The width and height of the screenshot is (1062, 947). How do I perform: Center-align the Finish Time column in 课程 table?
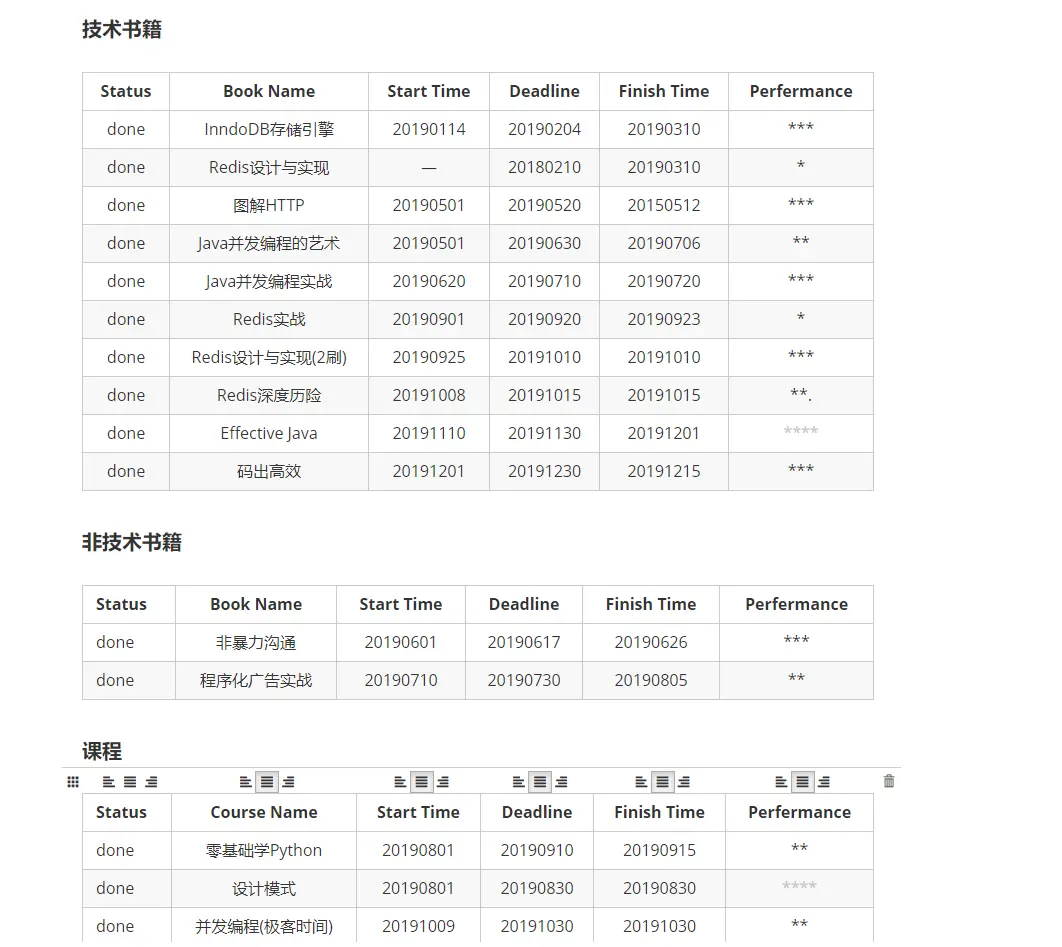(x=662, y=782)
